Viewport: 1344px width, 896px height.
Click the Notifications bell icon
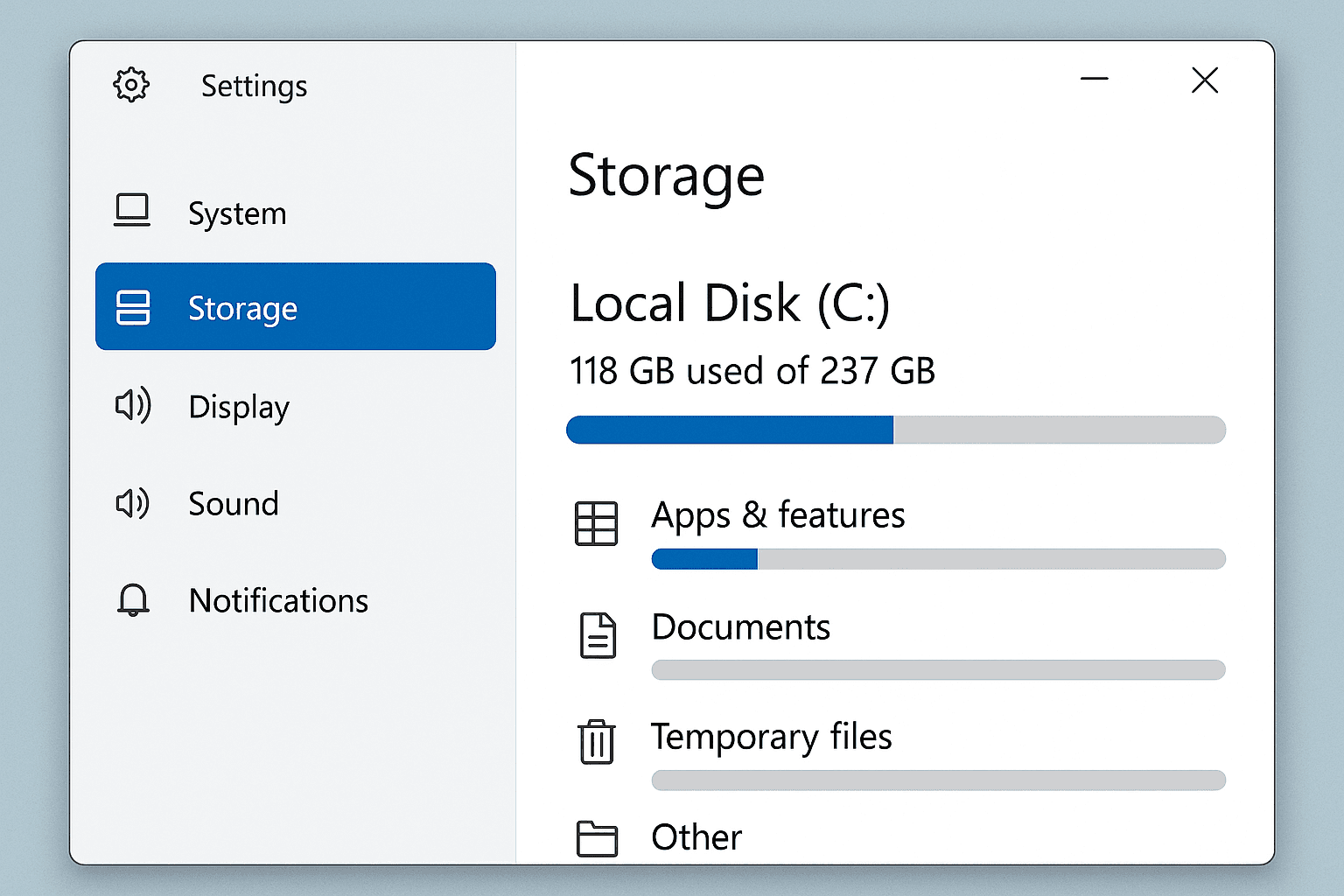(133, 600)
